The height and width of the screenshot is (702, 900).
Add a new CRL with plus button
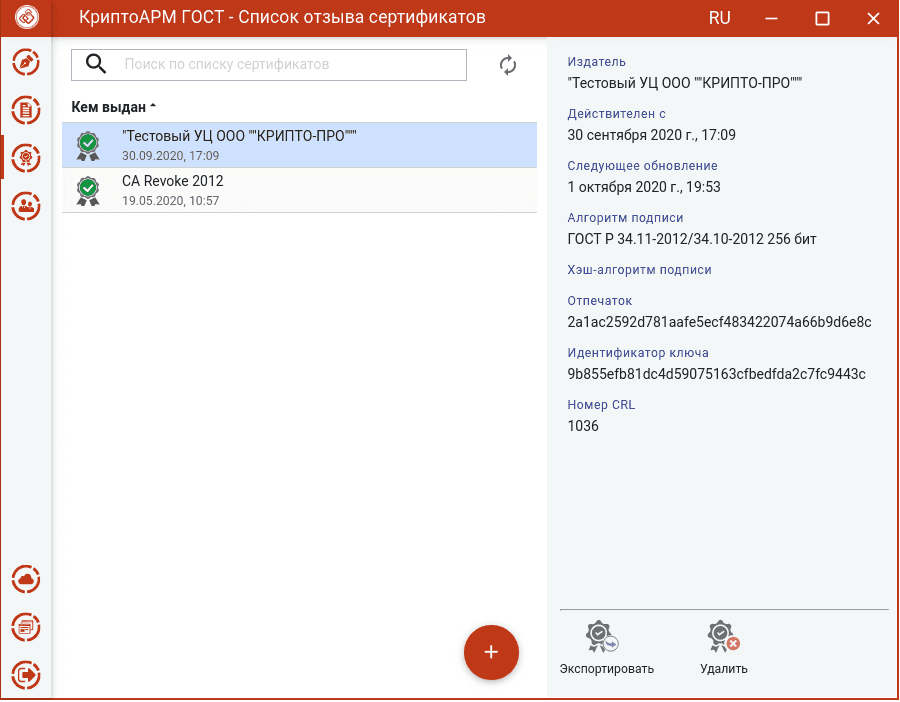[x=491, y=653]
